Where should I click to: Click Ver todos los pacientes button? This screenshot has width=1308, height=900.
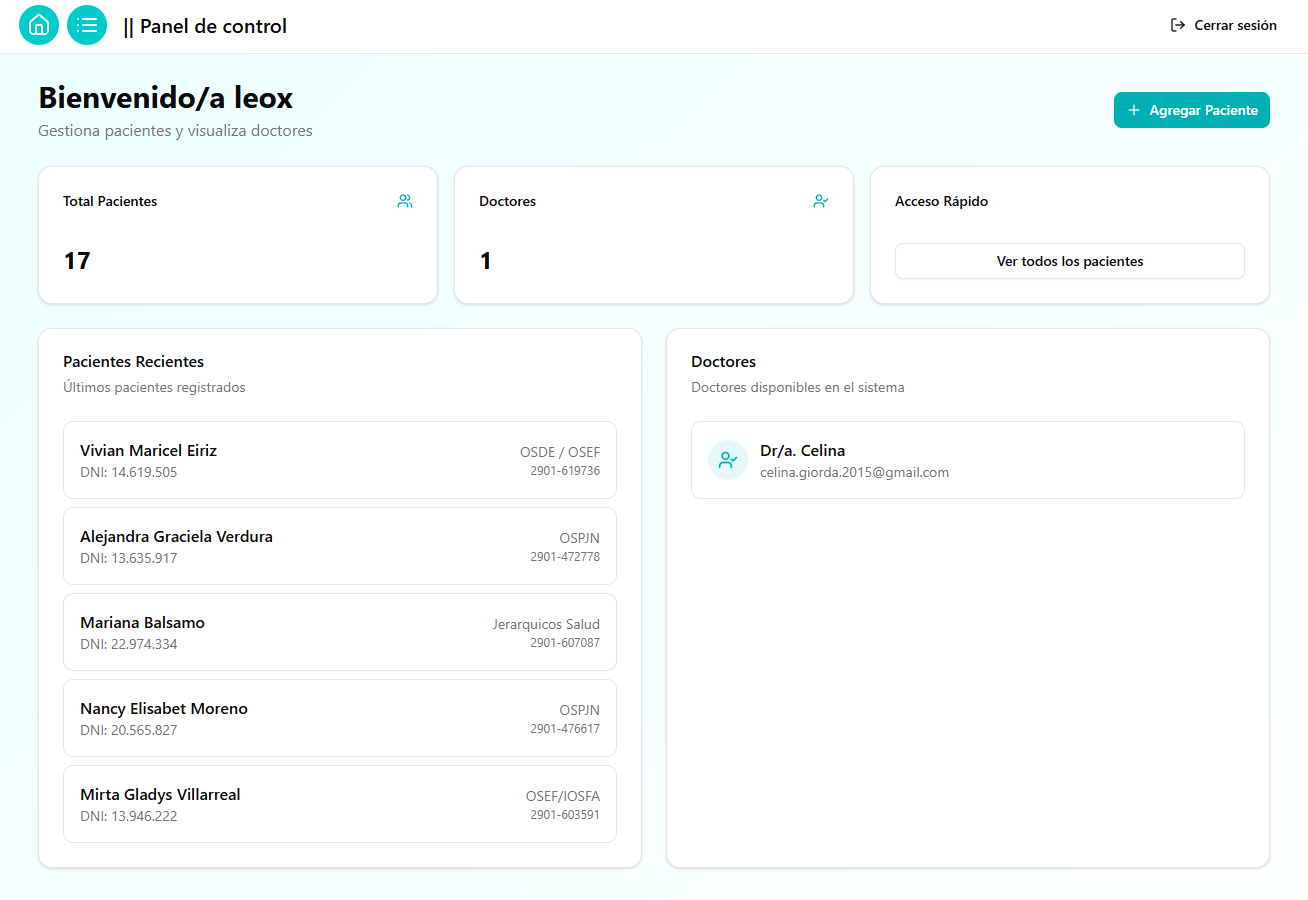tap(1069, 261)
